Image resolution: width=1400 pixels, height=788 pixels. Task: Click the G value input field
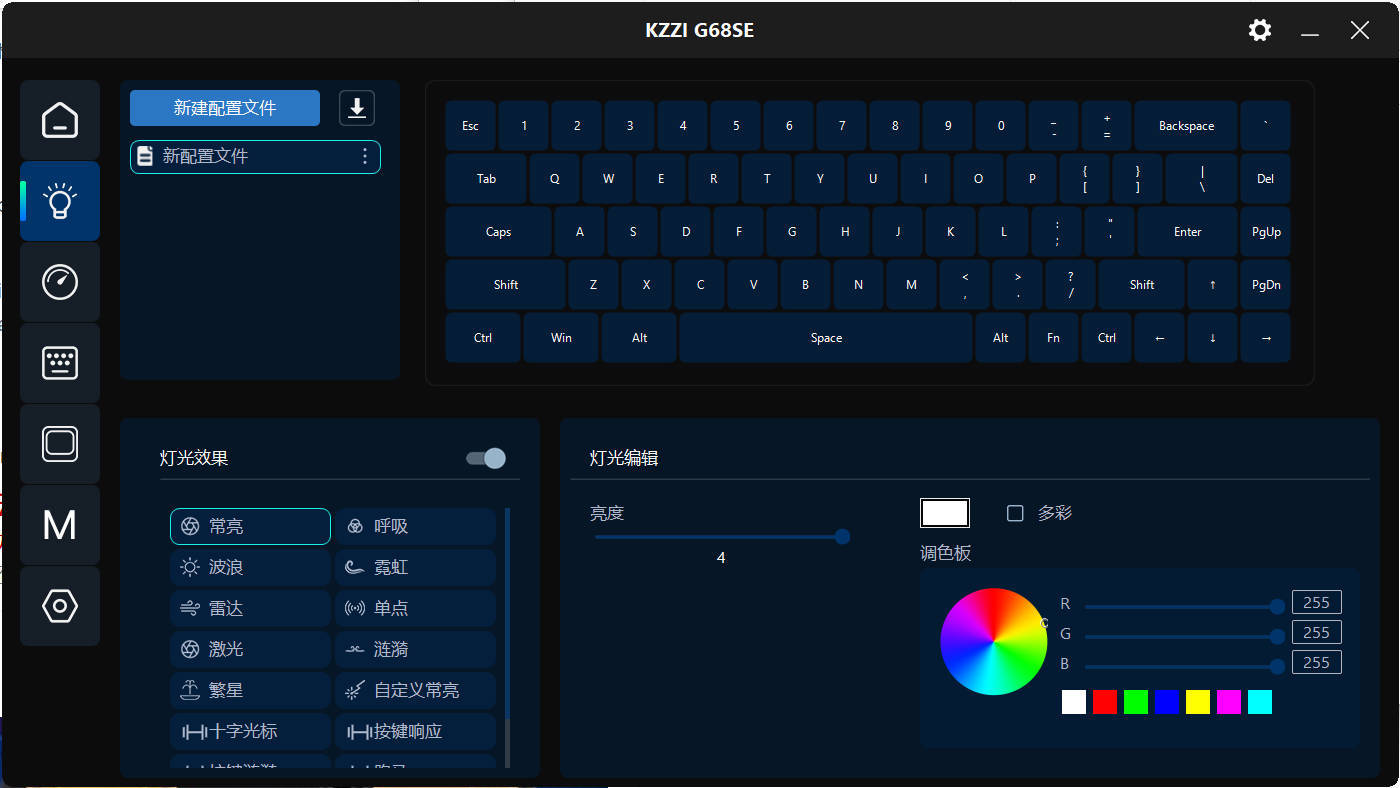point(1317,633)
